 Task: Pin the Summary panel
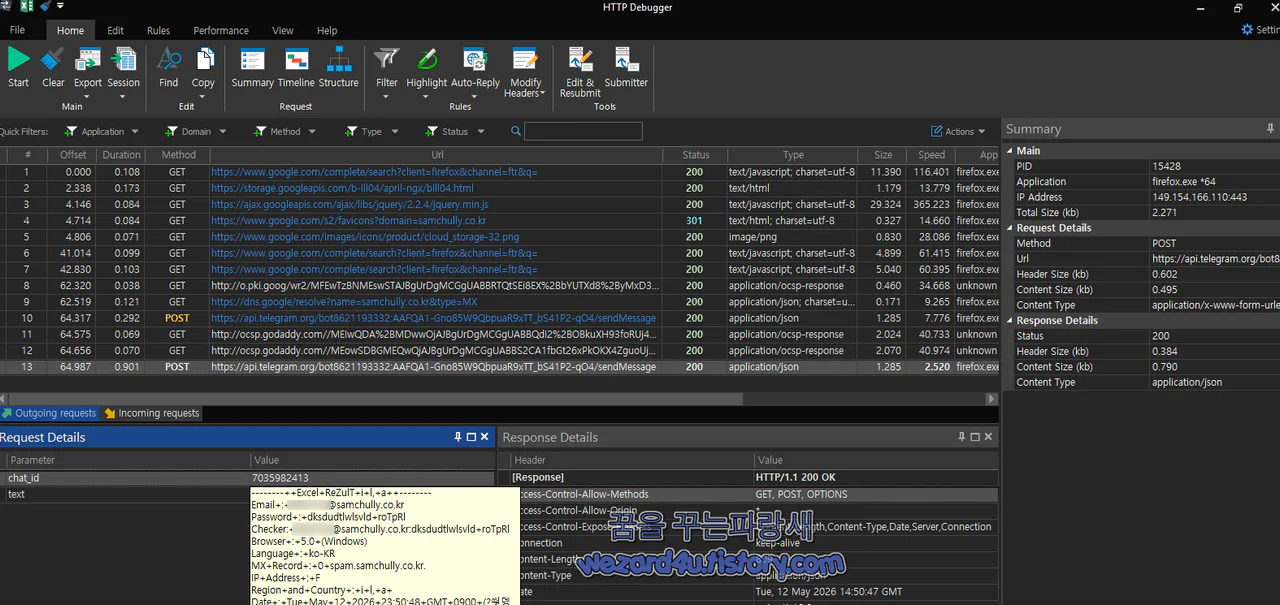[1271, 129]
